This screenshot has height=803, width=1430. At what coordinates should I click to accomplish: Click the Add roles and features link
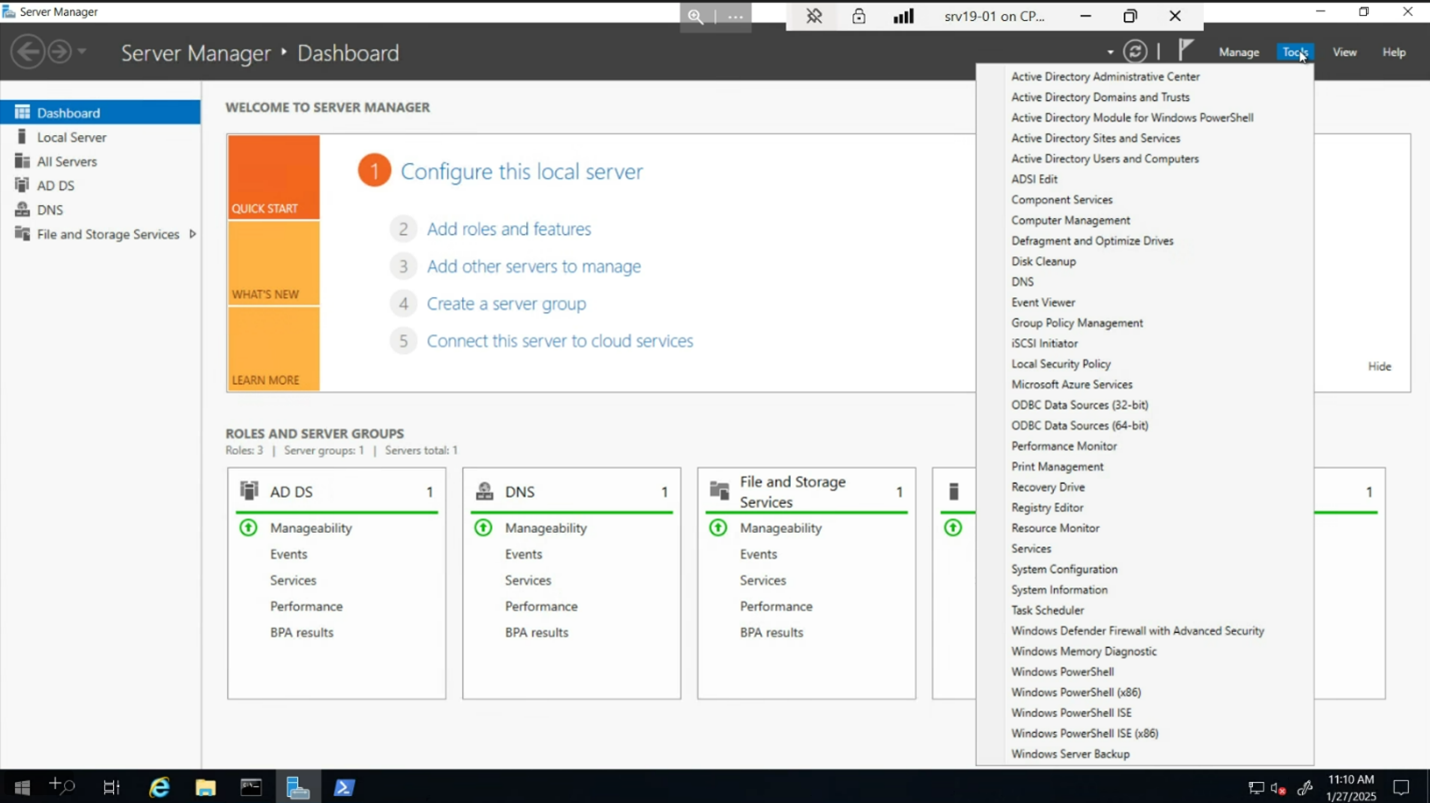[x=509, y=228]
